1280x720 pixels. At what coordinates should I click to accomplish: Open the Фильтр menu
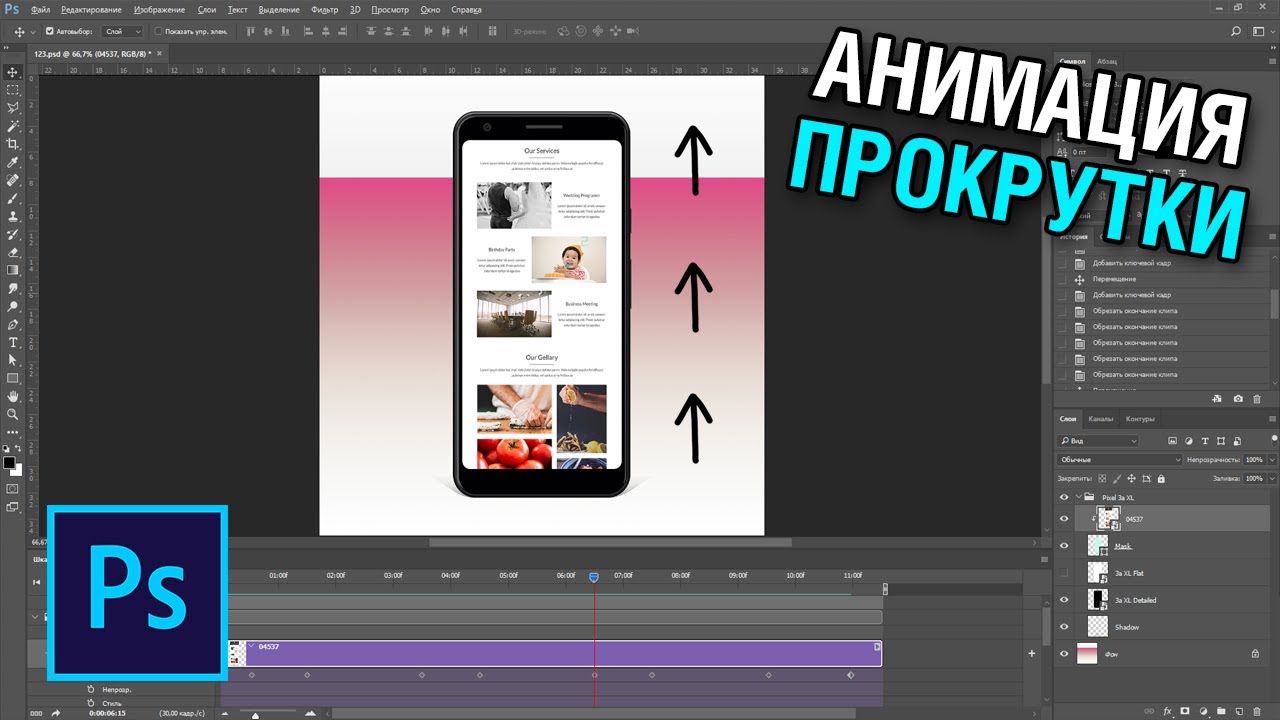tap(325, 9)
